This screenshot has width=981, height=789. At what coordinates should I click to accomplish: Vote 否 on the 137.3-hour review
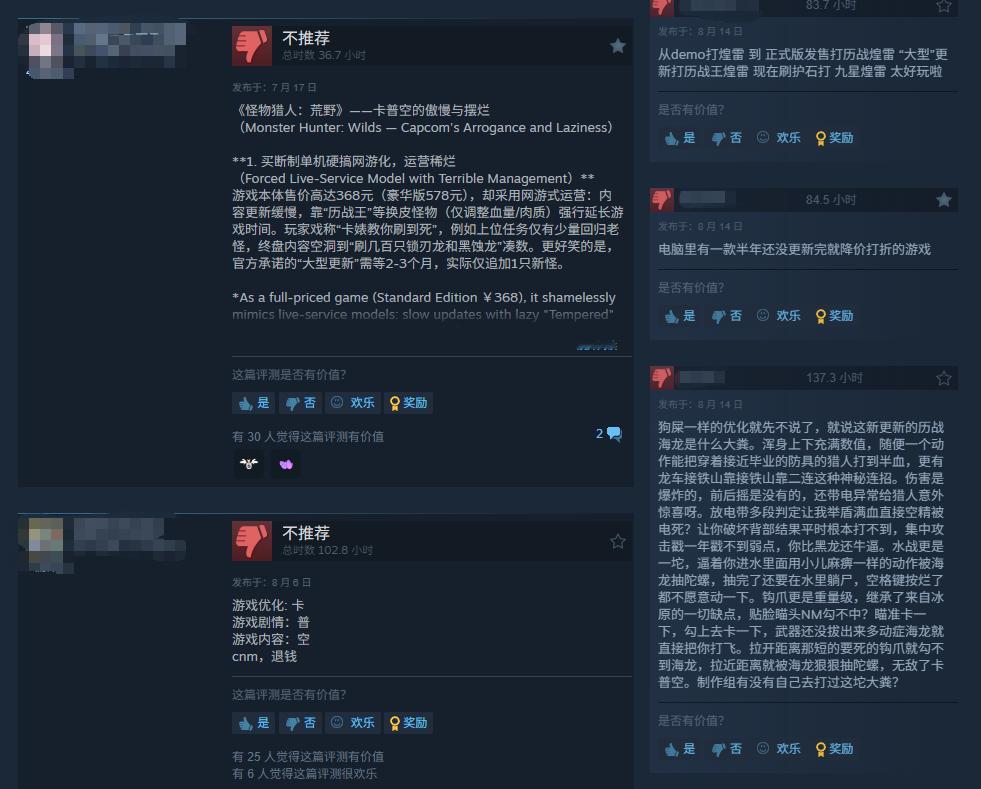click(x=726, y=748)
